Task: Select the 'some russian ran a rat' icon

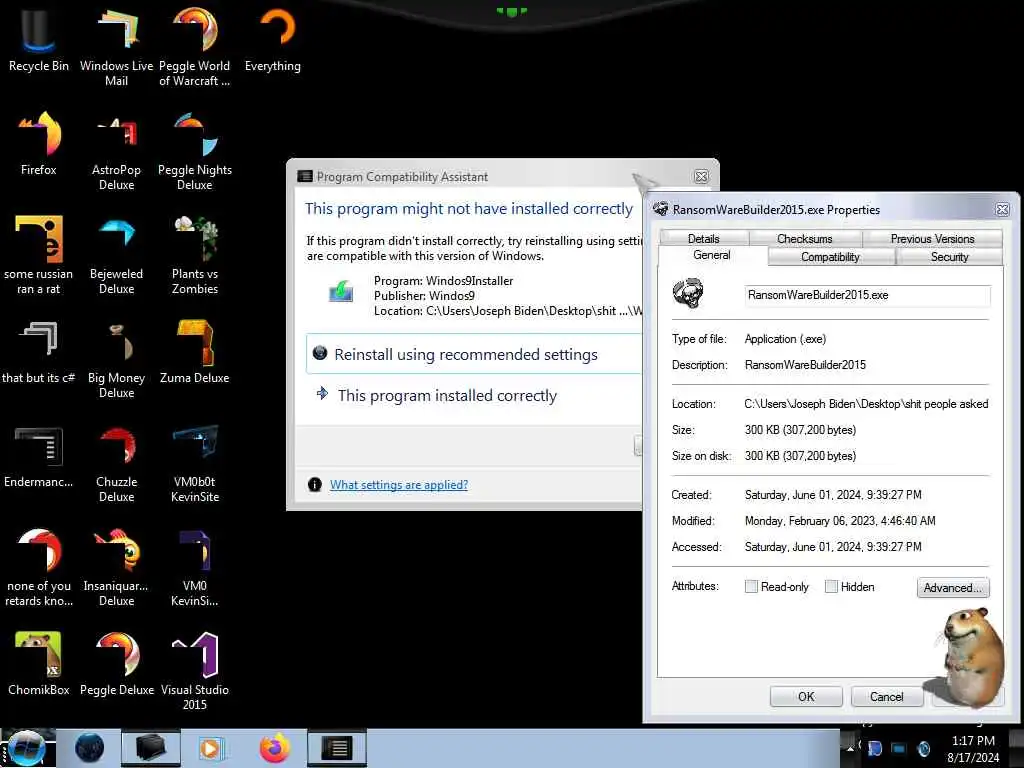Action: coord(39,255)
